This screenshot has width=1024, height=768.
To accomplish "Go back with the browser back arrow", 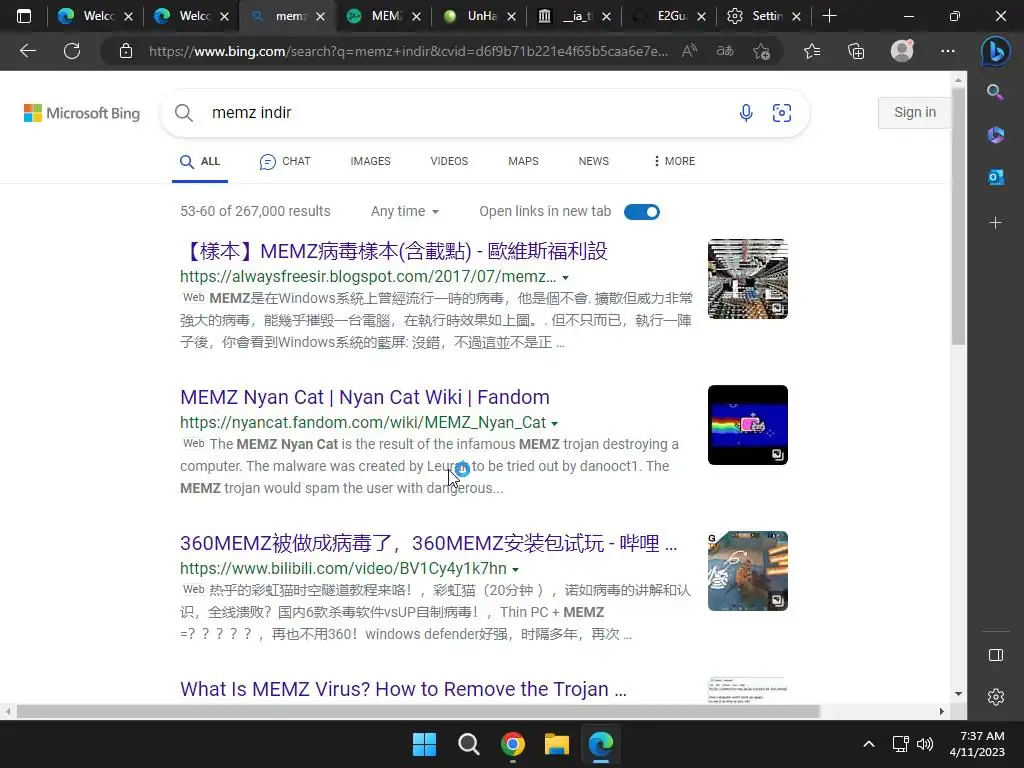I will tap(27, 51).
